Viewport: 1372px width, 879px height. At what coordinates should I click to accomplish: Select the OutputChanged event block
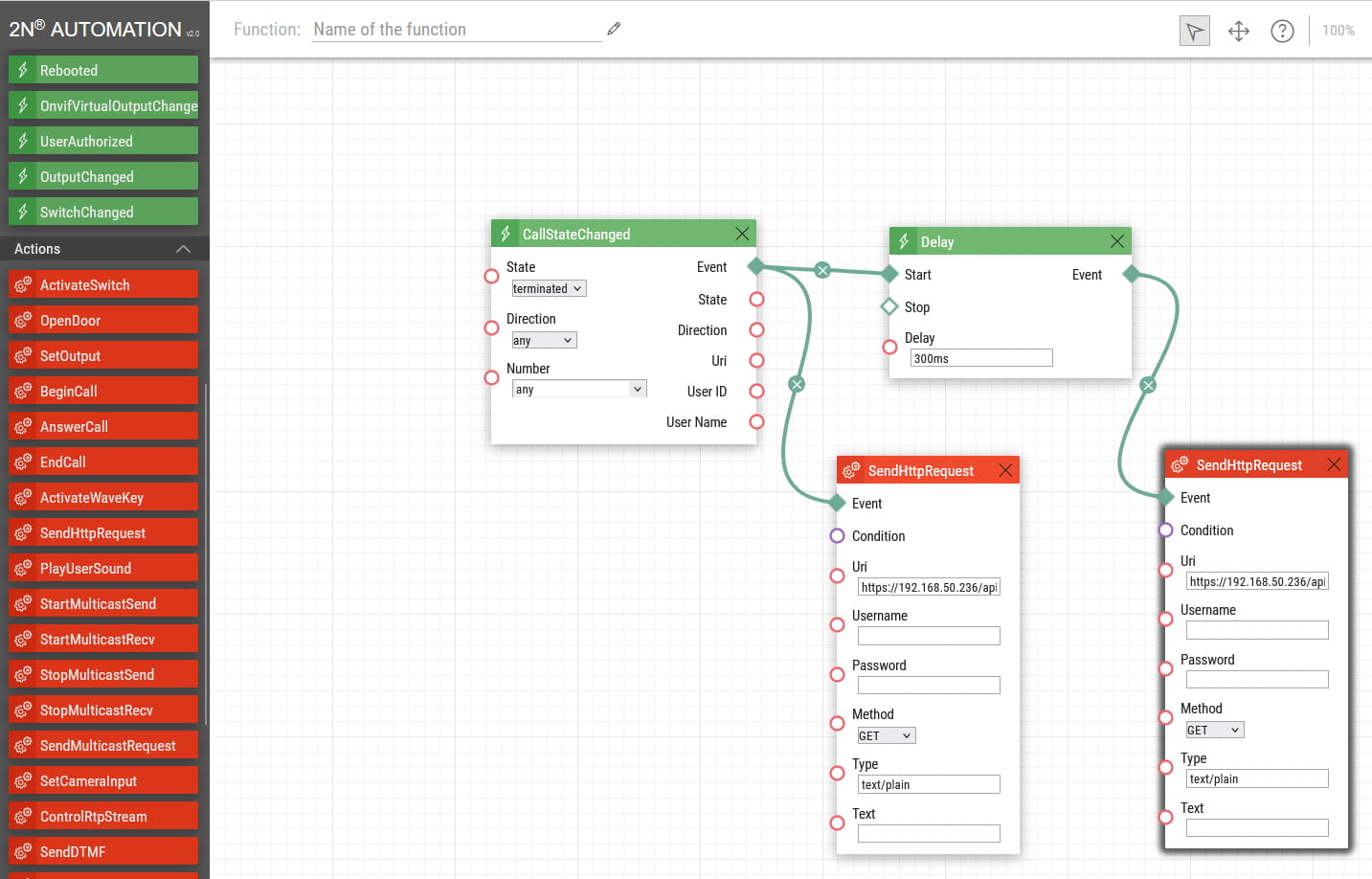103,176
